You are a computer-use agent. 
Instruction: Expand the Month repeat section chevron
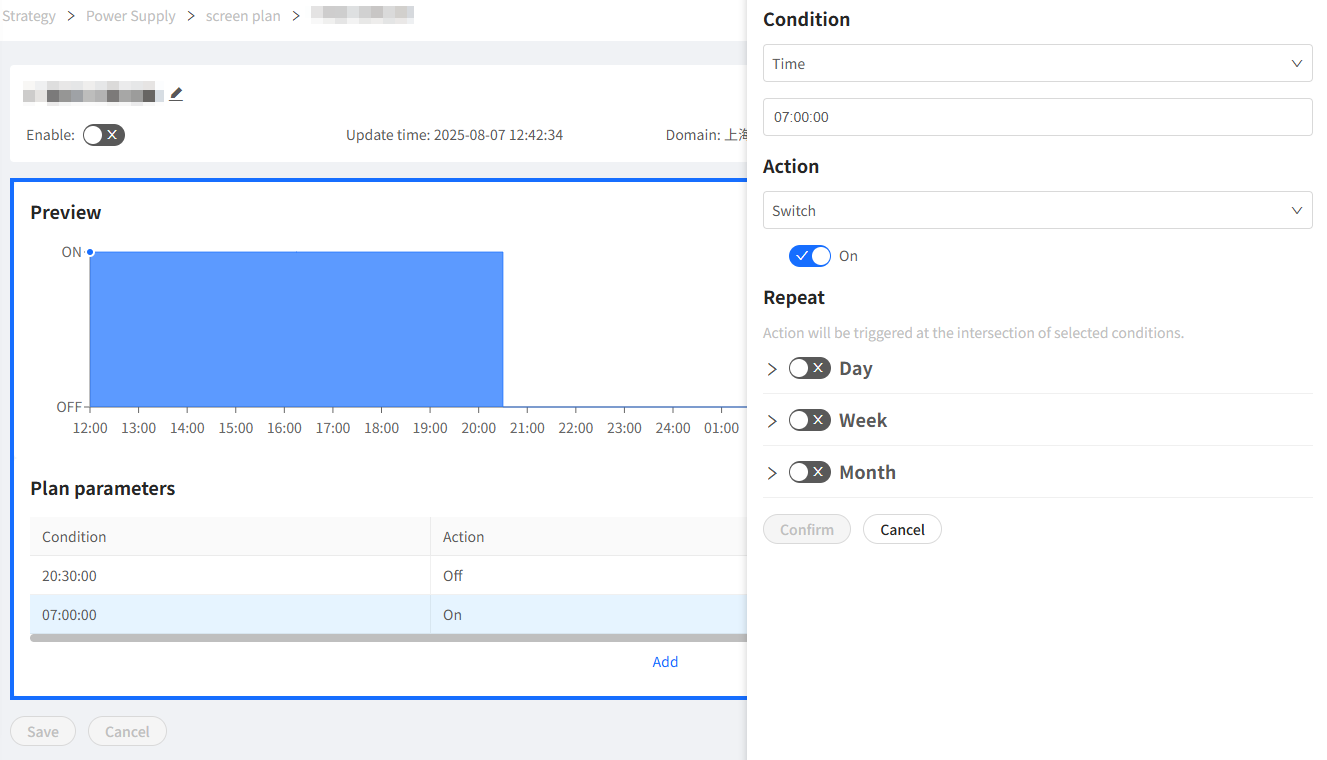[x=772, y=473]
